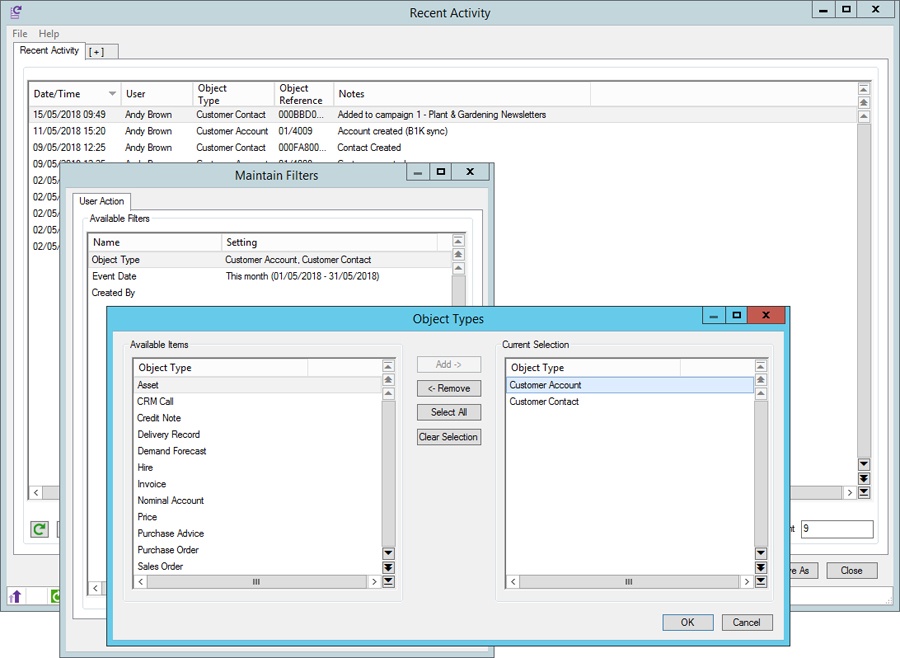This screenshot has width=900, height=658.
Task: Select the Created By filter row
Action: pyautogui.click(x=270, y=293)
